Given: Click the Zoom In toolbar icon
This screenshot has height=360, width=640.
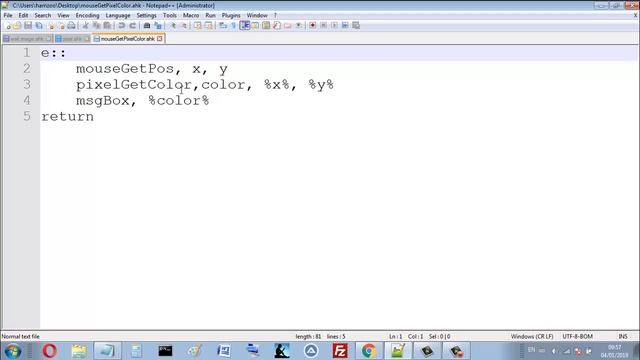Looking at the screenshot, I should tap(173, 25).
